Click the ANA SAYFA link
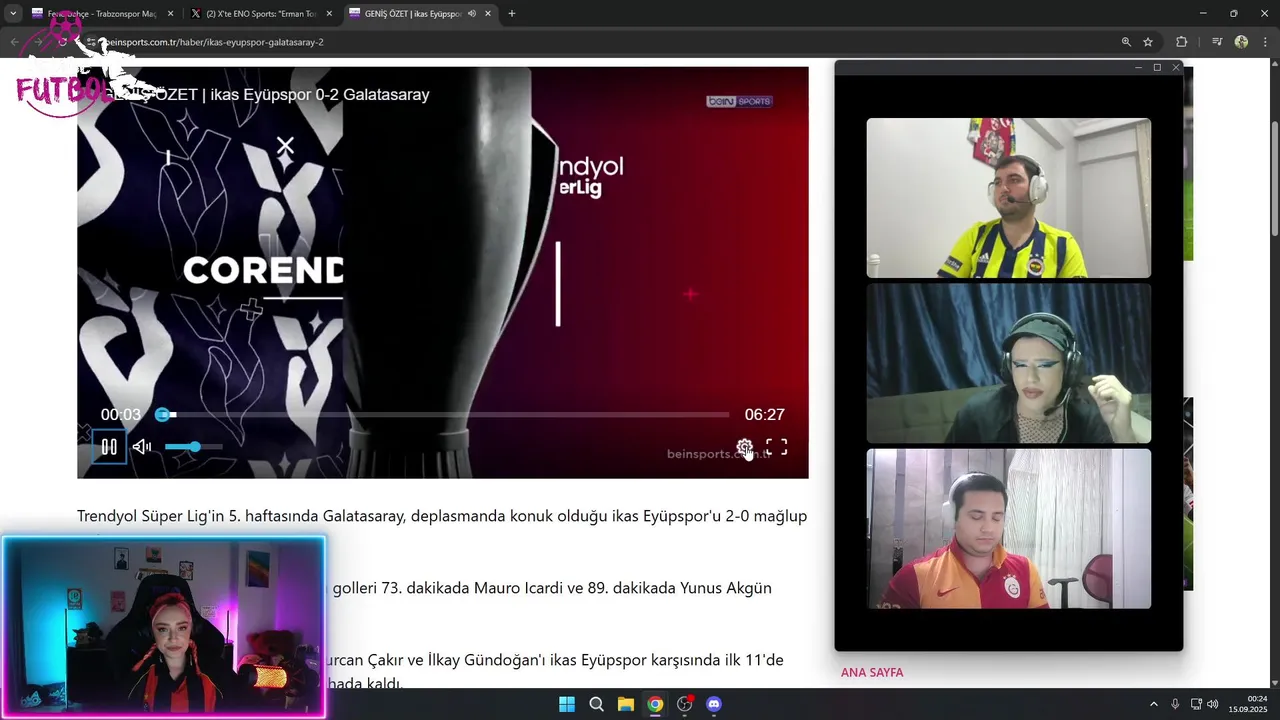Screen dimensions: 1280x720 (x=872, y=673)
